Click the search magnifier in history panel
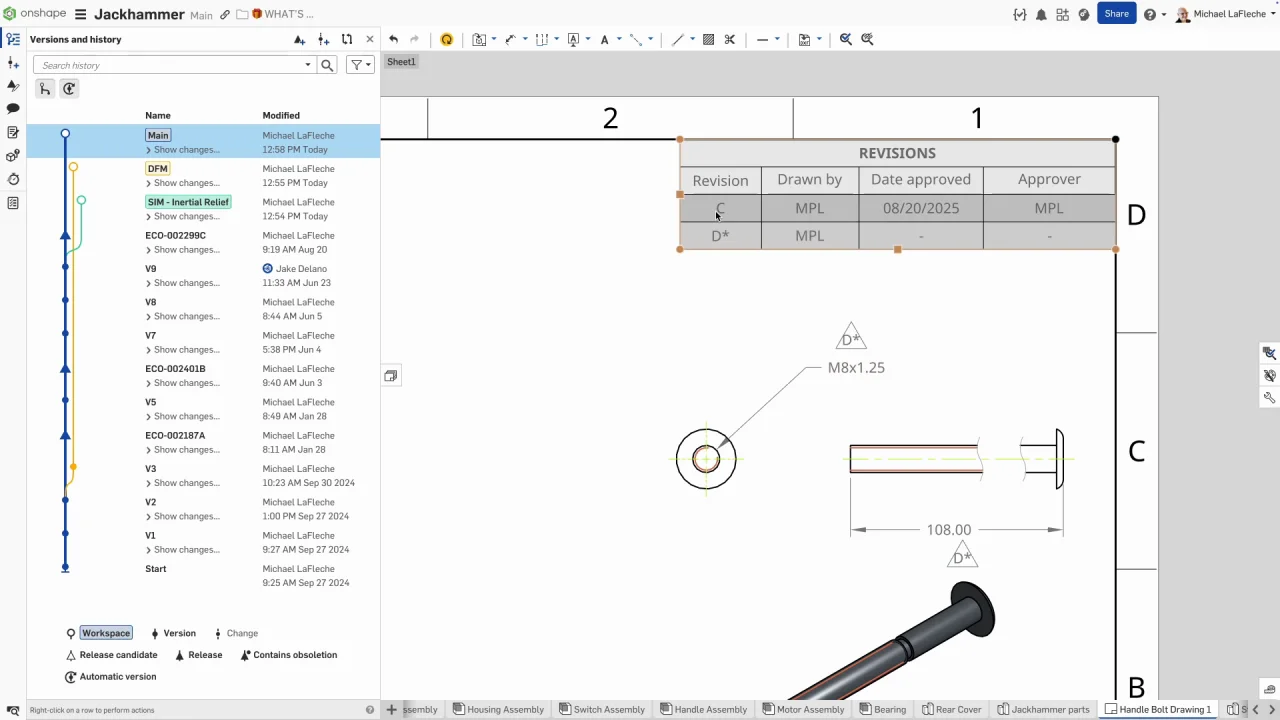The image size is (1280, 720). [326, 65]
